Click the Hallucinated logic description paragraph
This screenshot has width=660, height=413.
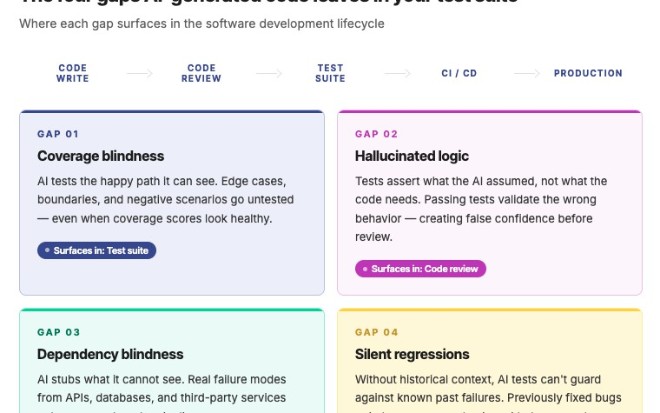tap(481, 209)
